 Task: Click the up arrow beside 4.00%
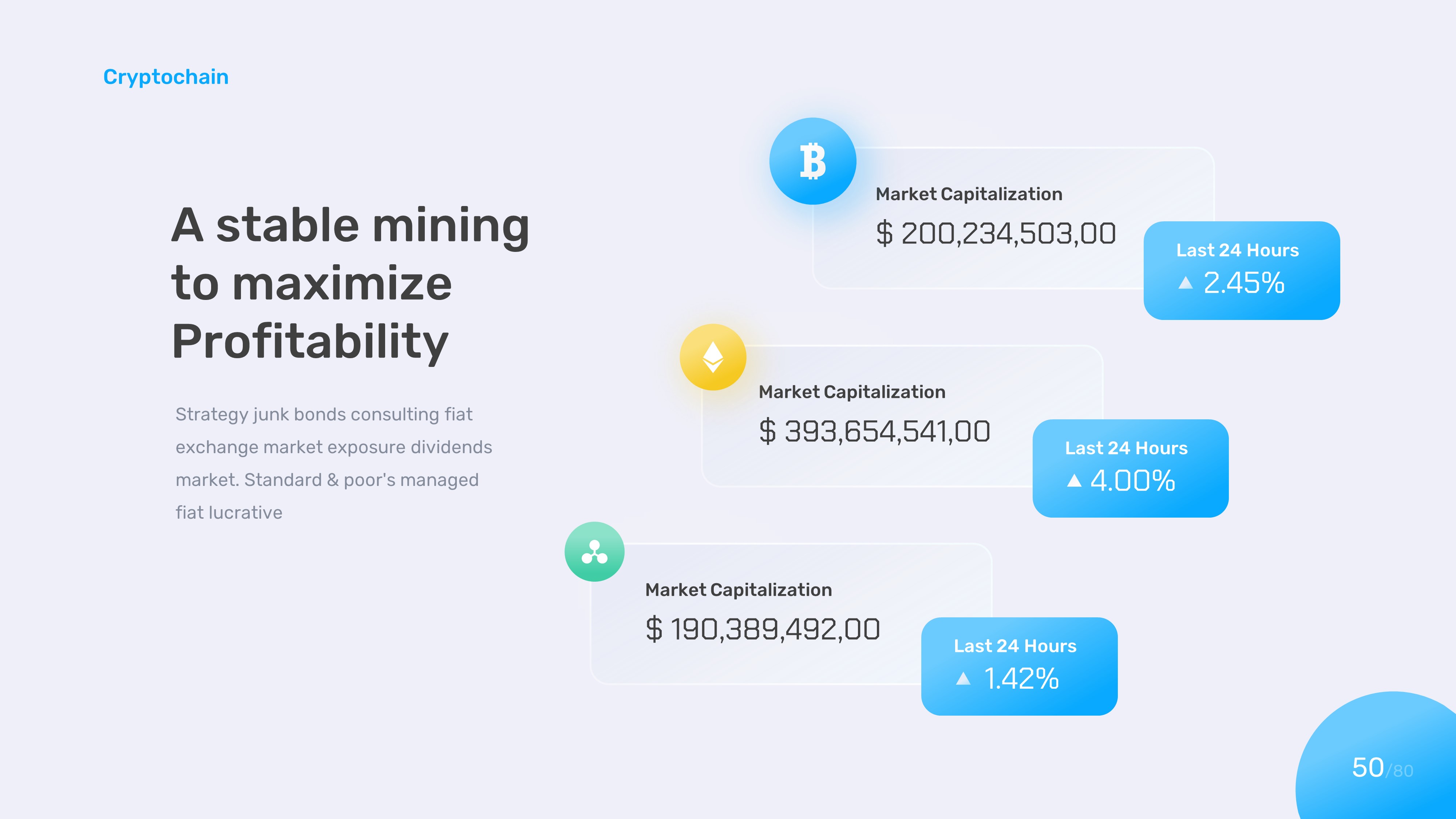(x=1074, y=480)
